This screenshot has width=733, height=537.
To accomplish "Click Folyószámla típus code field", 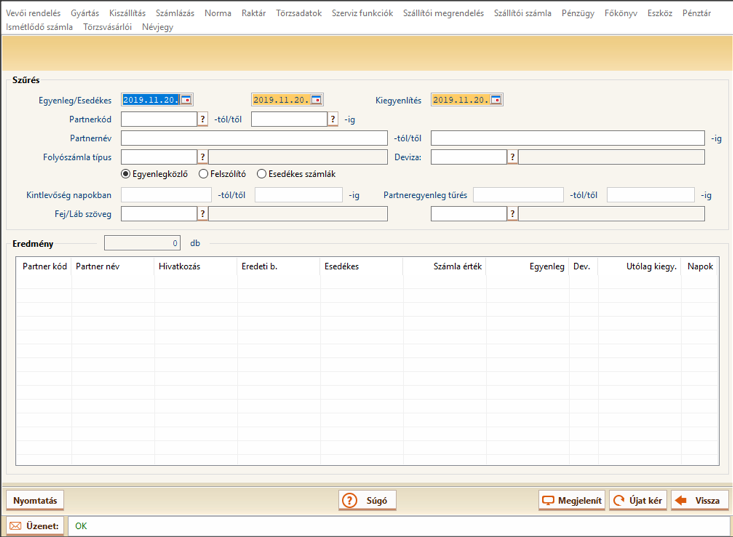I will pyautogui.click(x=159, y=157).
